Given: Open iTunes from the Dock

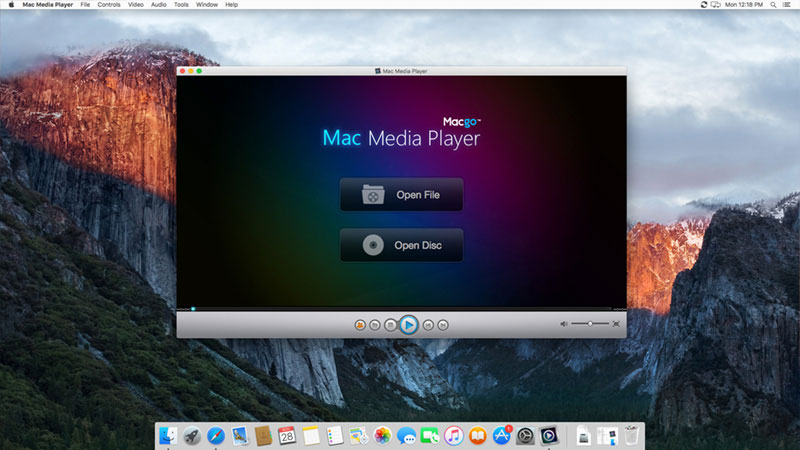Looking at the screenshot, I should tap(454, 436).
